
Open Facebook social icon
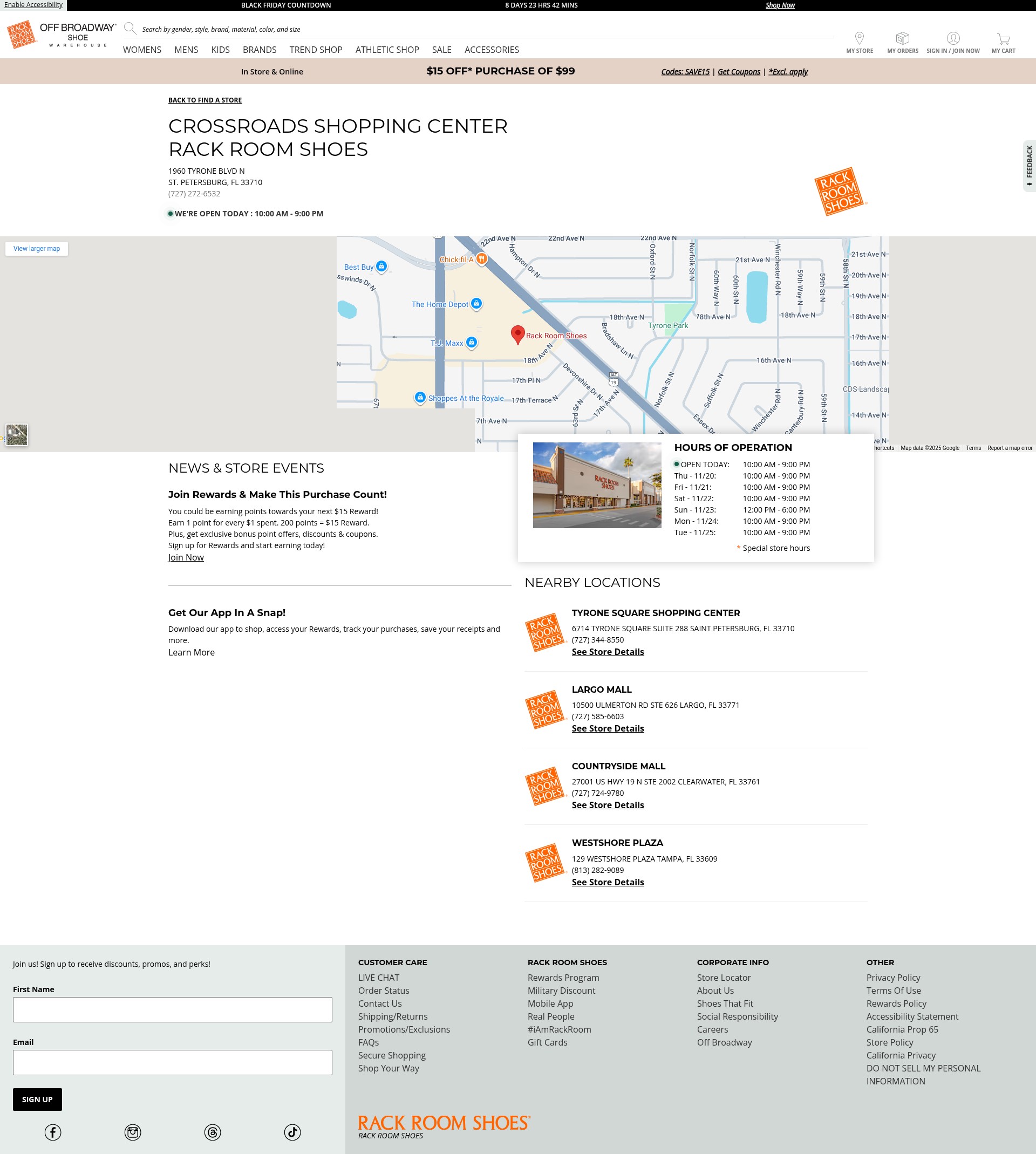click(x=53, y=1132)
